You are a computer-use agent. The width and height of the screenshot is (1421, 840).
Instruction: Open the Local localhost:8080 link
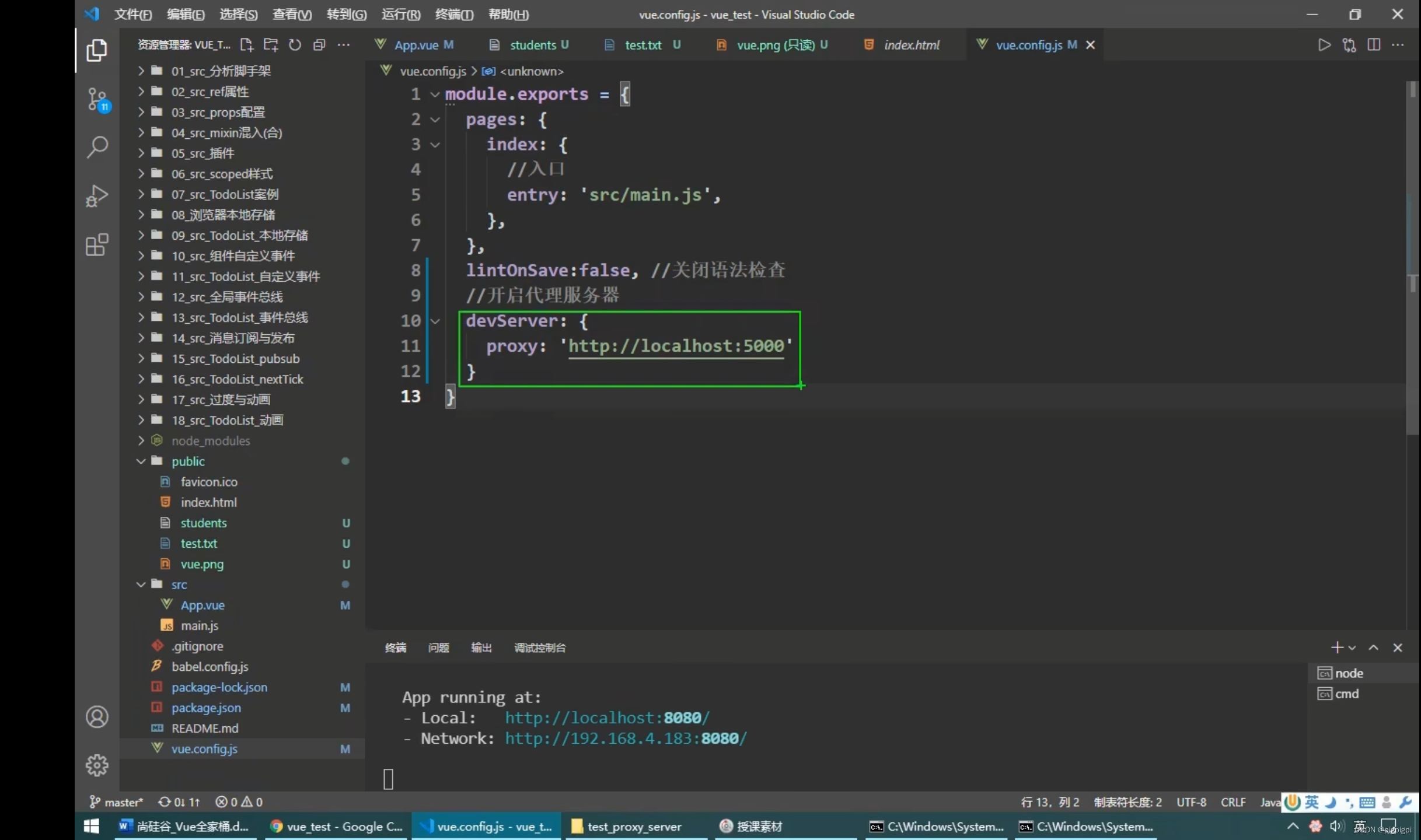(607, 717)
